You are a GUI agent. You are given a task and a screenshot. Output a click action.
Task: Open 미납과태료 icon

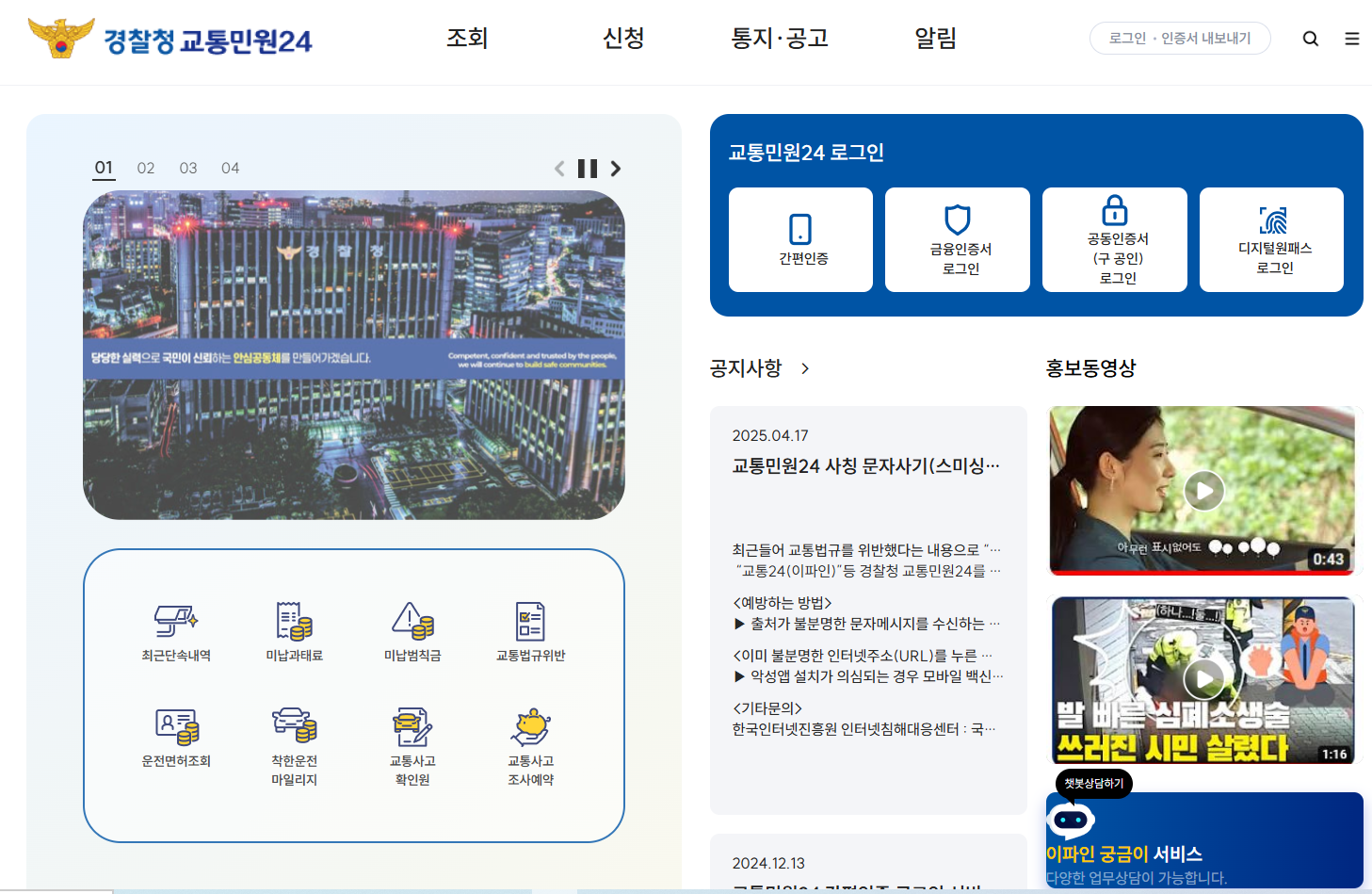[295, 622]
